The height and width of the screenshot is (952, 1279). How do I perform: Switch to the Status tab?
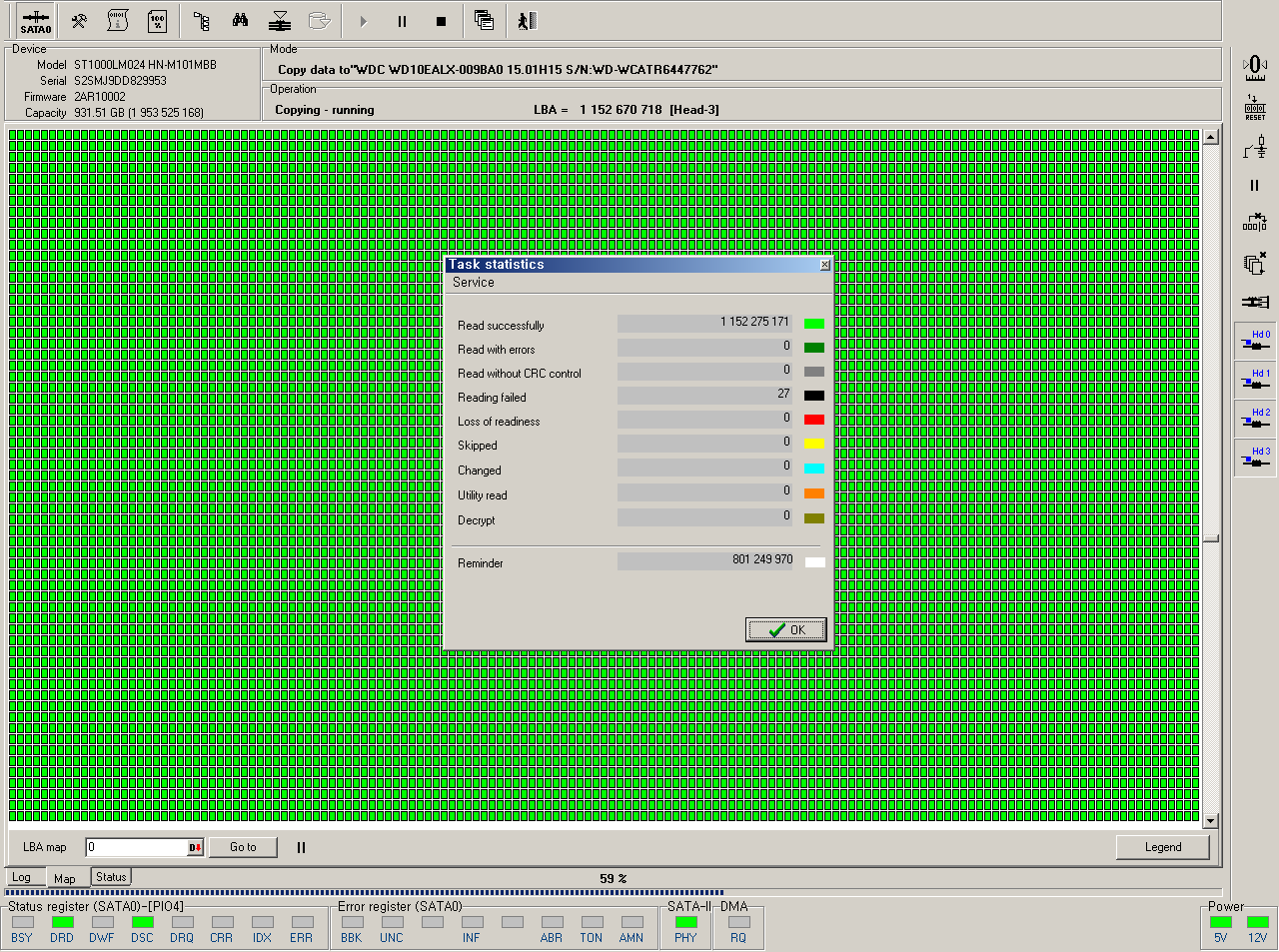pos(111,877)
